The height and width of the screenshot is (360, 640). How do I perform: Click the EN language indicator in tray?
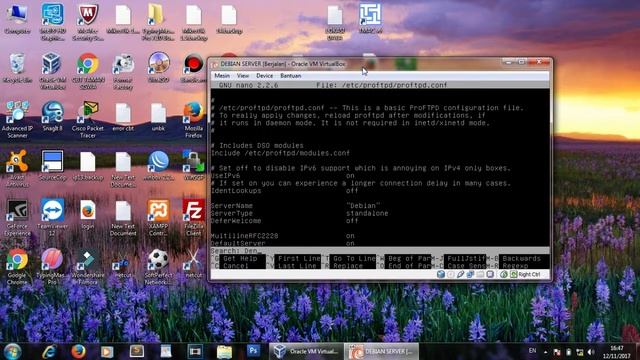coord(532,351)
